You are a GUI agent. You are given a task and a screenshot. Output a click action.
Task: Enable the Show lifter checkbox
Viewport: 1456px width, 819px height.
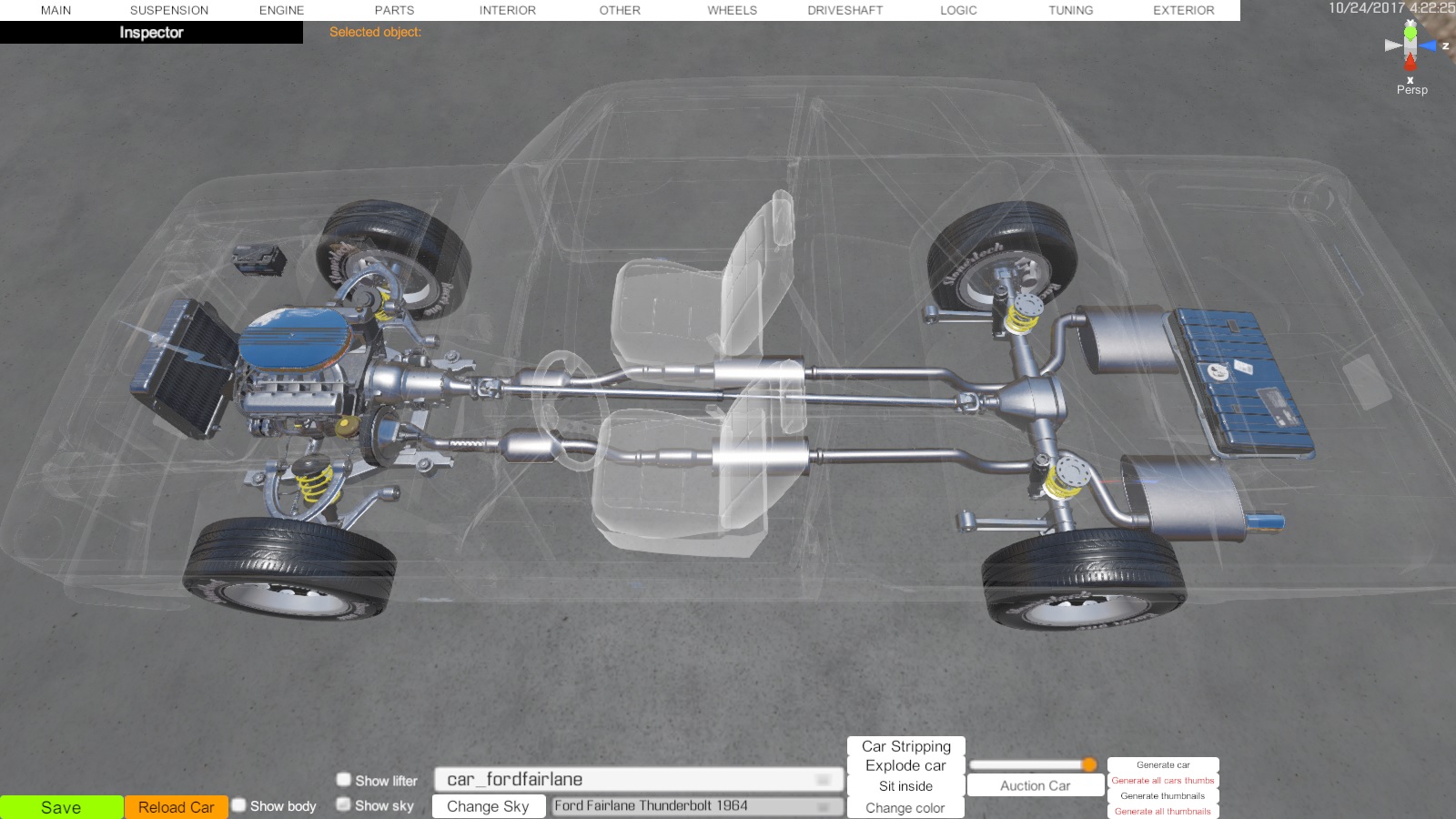[344, 780]
